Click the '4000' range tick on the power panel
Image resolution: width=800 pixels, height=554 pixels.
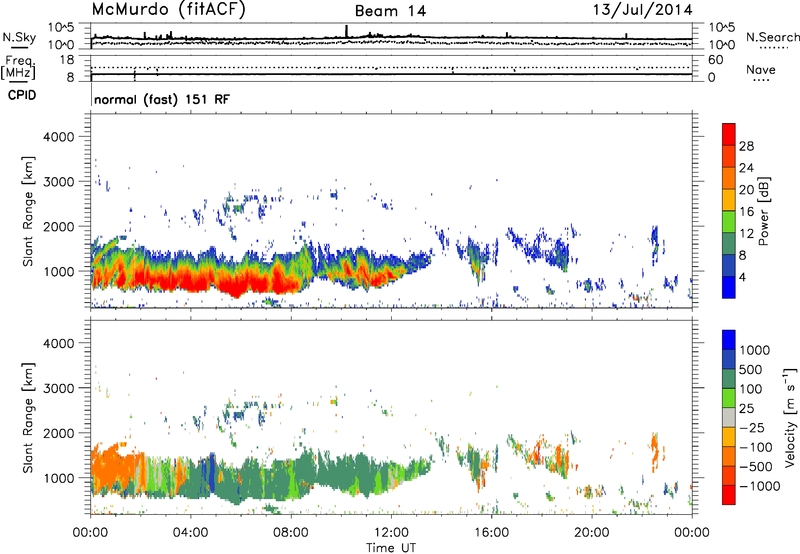[x=58, y=137]
